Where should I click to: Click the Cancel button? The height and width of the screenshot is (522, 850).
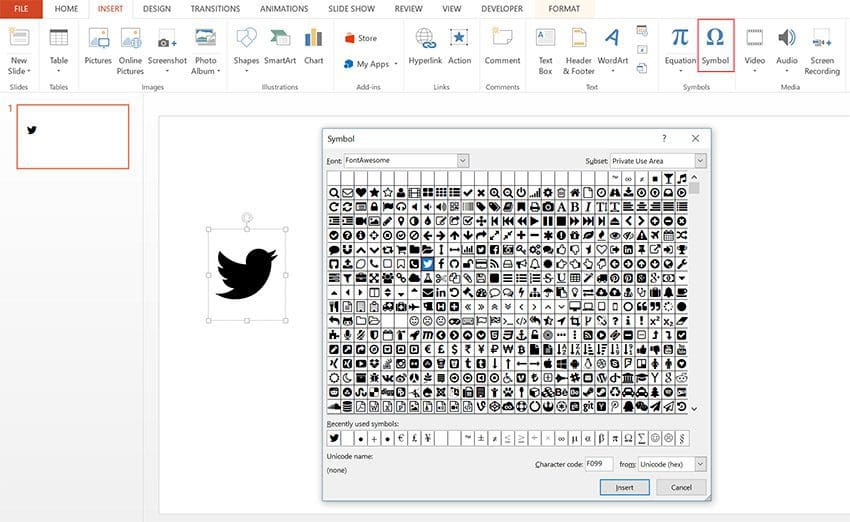[681, 487]
